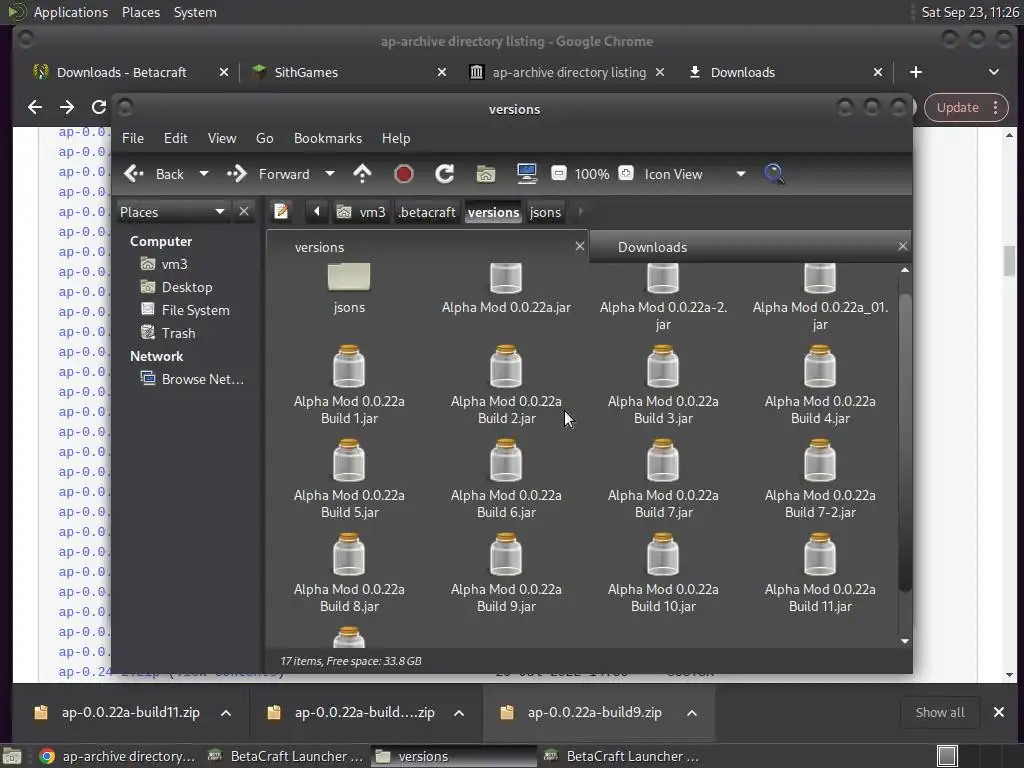The height and width of the screenshot is (768, 1024).
Task: Zoom out with the minus icon
Action: pyautogui.click(x=559, y=174)
